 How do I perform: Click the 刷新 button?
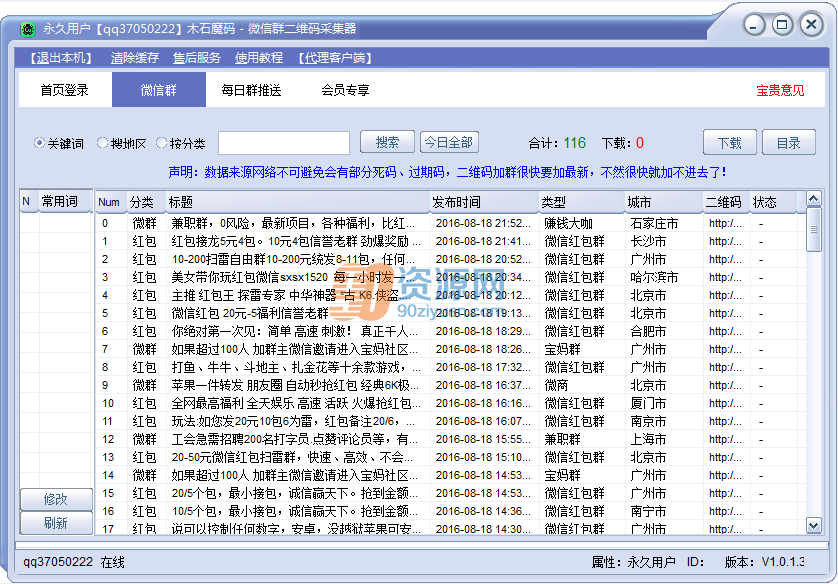56,523
